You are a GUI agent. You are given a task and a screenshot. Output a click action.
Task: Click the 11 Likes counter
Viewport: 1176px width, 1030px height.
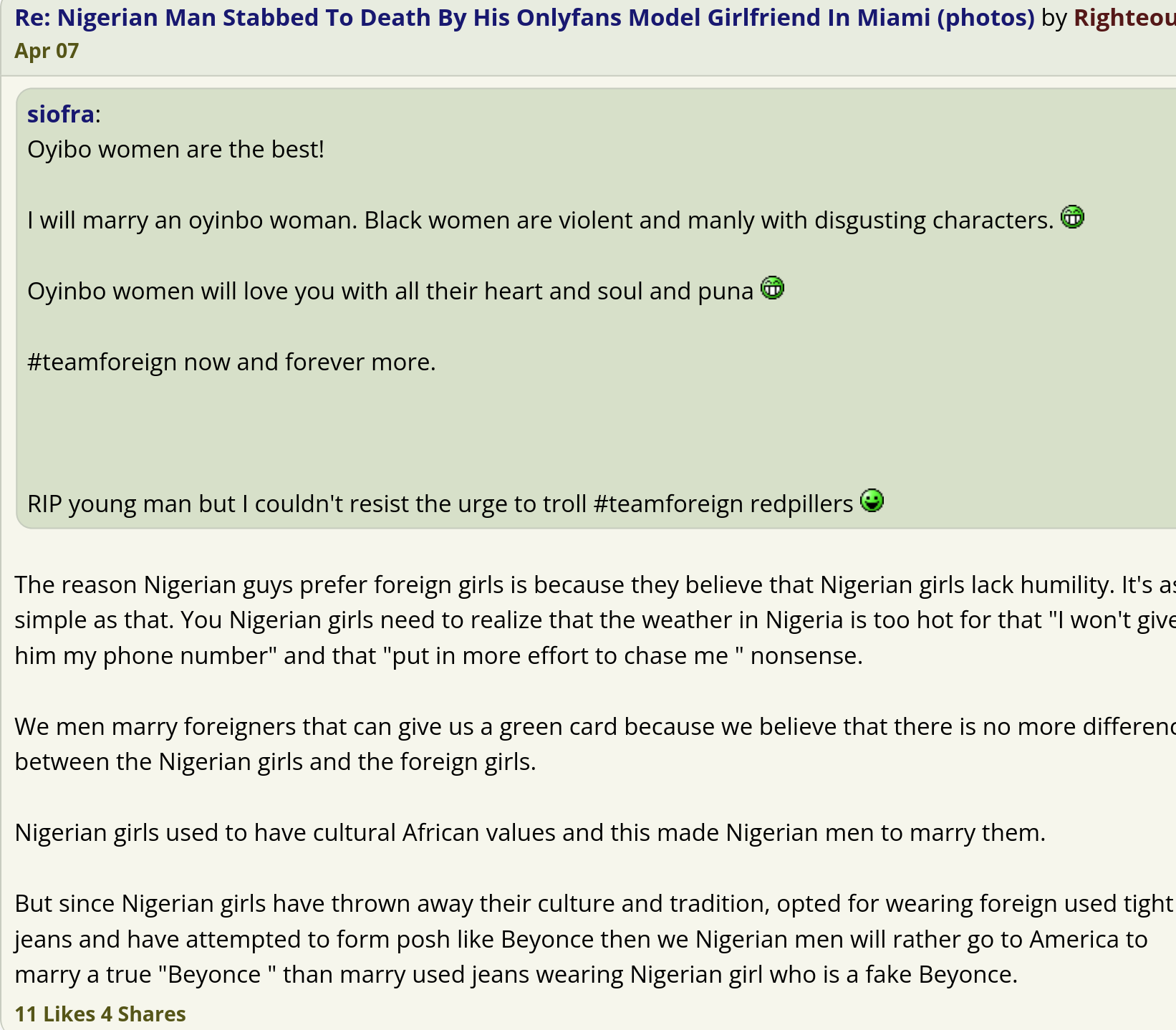tap(54, 1014)
